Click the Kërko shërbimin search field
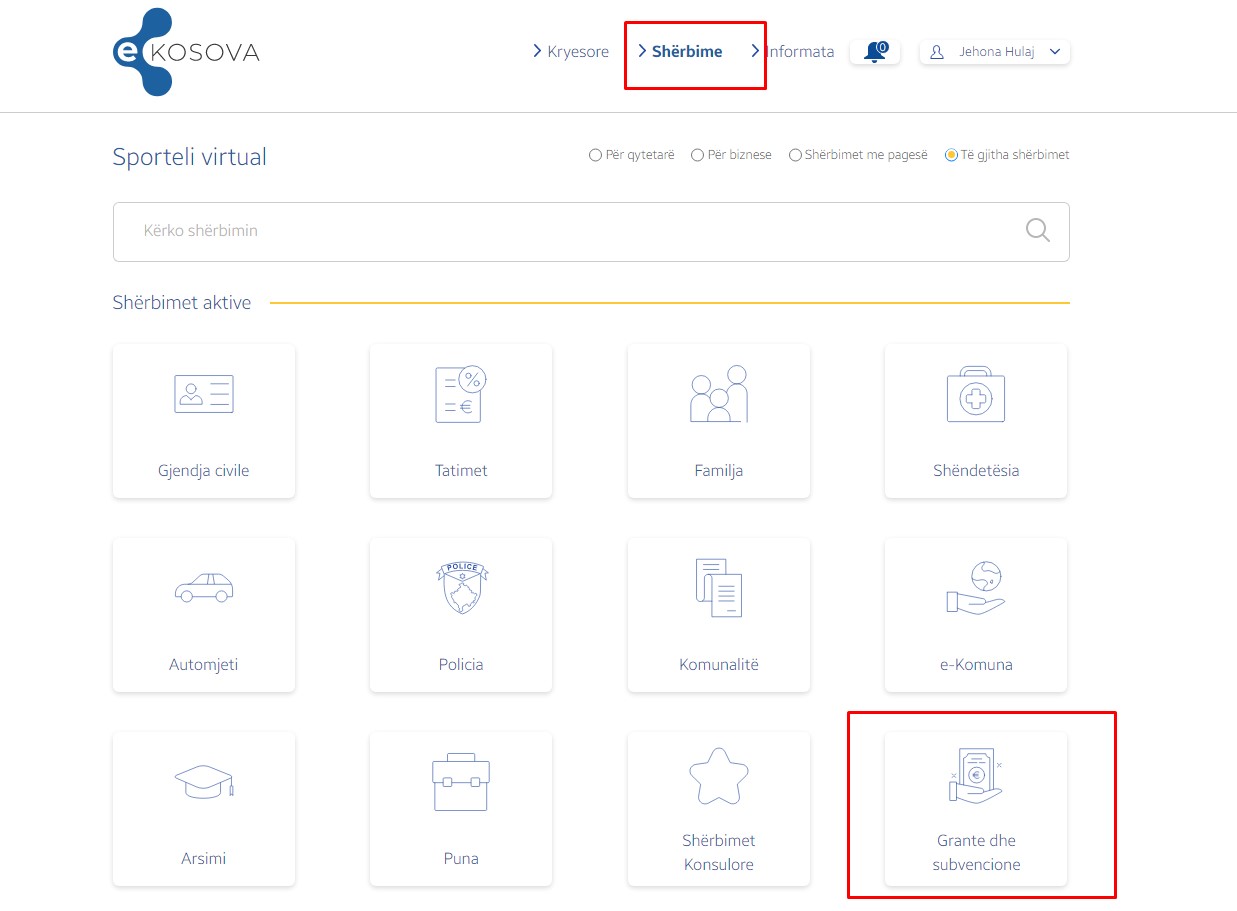The height and width of the screenshot is (911, 1237). 560,231
